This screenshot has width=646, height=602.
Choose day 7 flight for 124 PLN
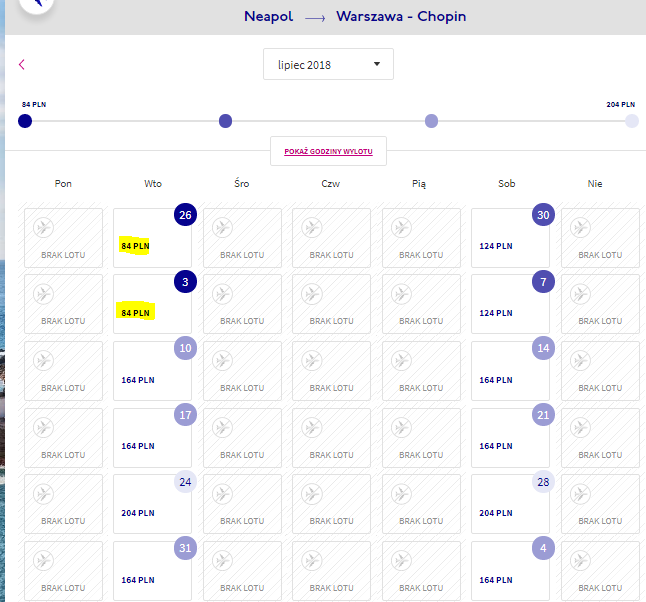(x=510, y=304)
